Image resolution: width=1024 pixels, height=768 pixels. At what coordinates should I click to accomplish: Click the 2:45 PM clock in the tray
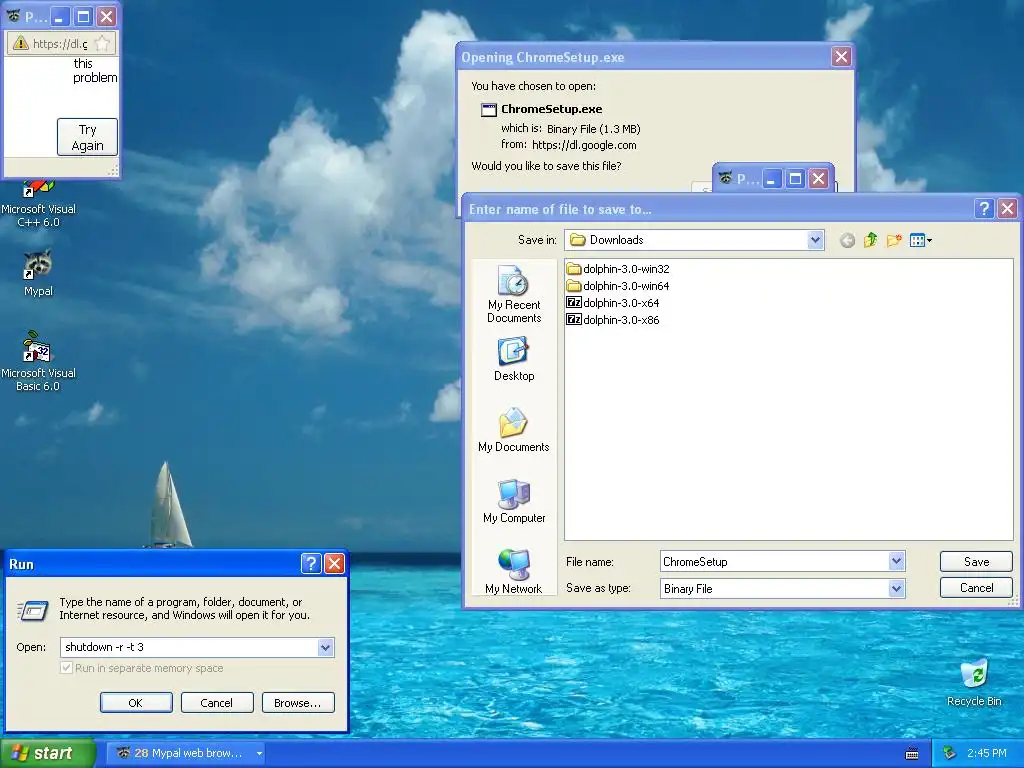[x=987, y=754]
